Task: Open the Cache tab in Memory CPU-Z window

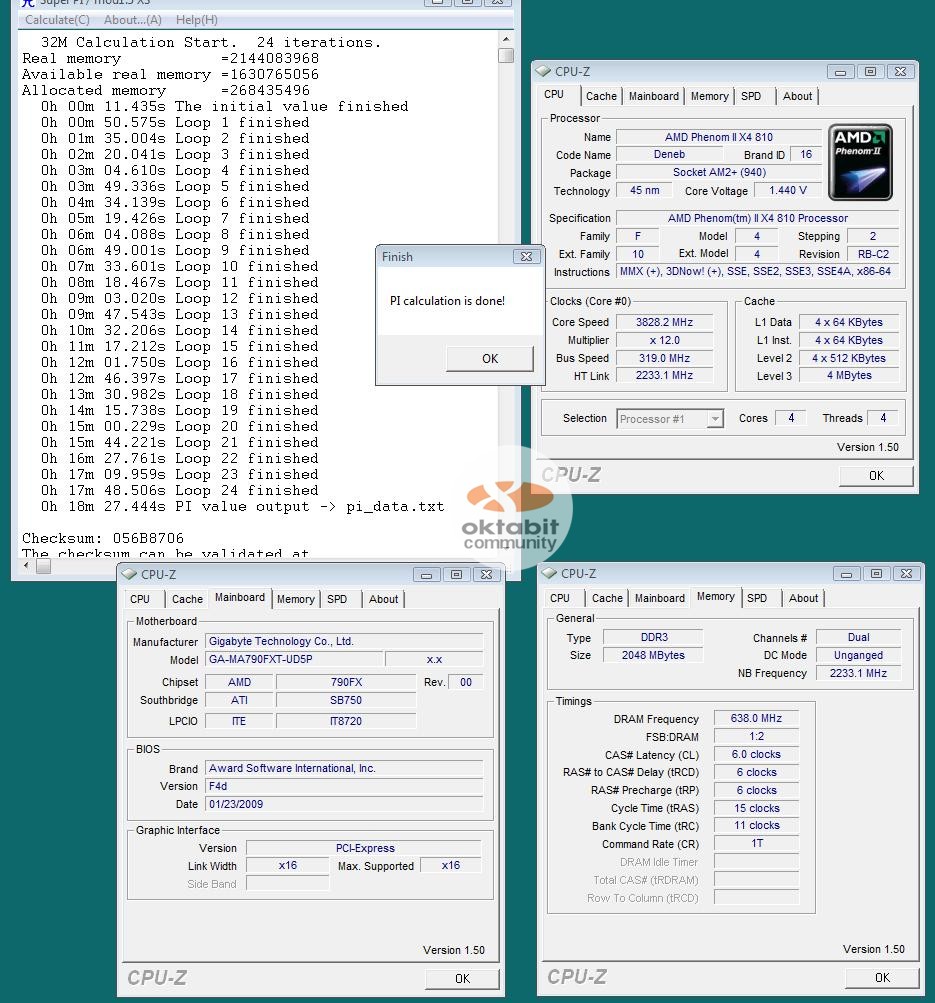Action: tap(607, 598)
